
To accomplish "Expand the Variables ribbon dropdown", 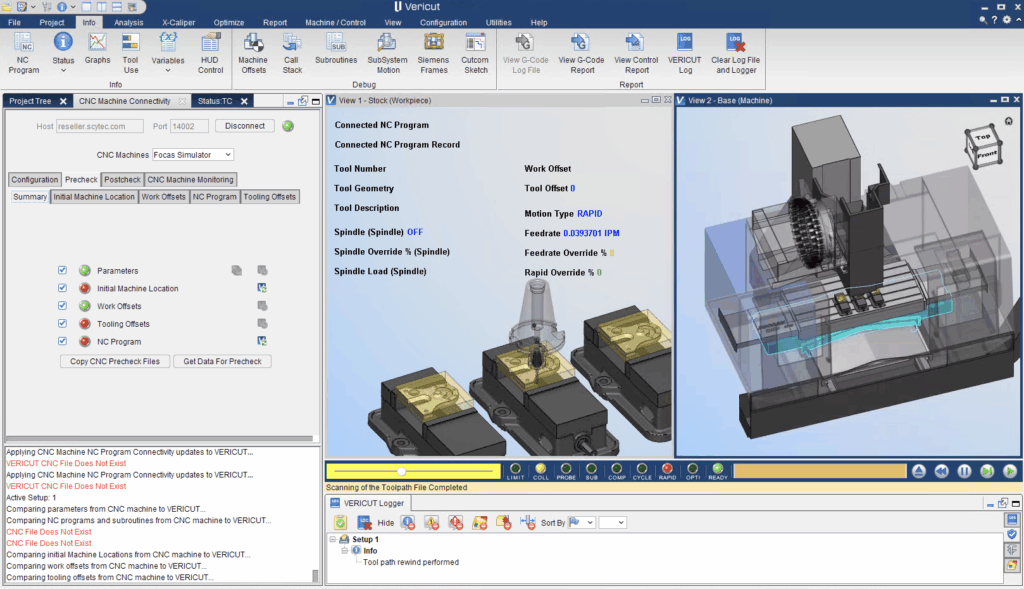I will [168, 70].
